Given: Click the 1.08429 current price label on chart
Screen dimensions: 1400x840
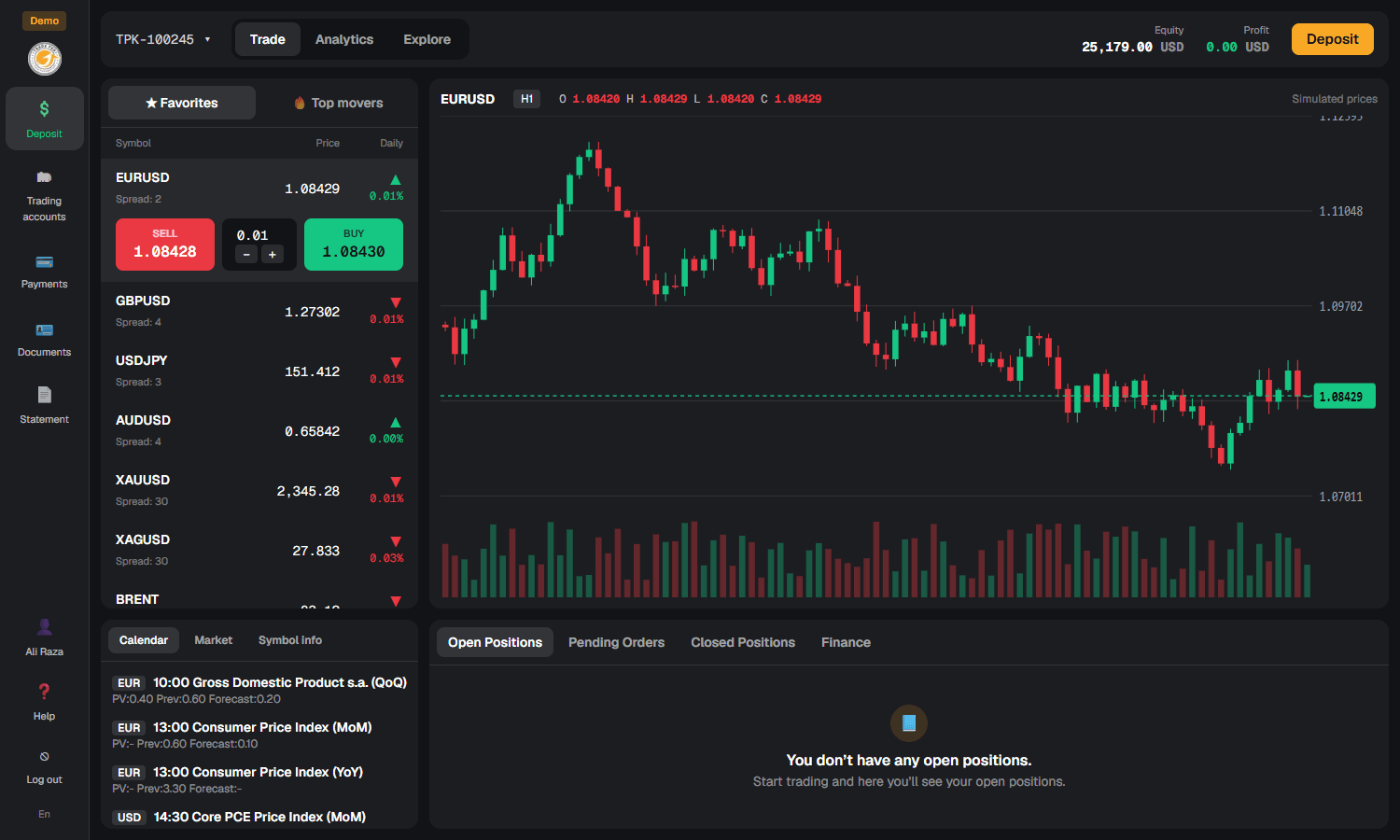Looking at the screenshot, I should (x=1344, y=397).
